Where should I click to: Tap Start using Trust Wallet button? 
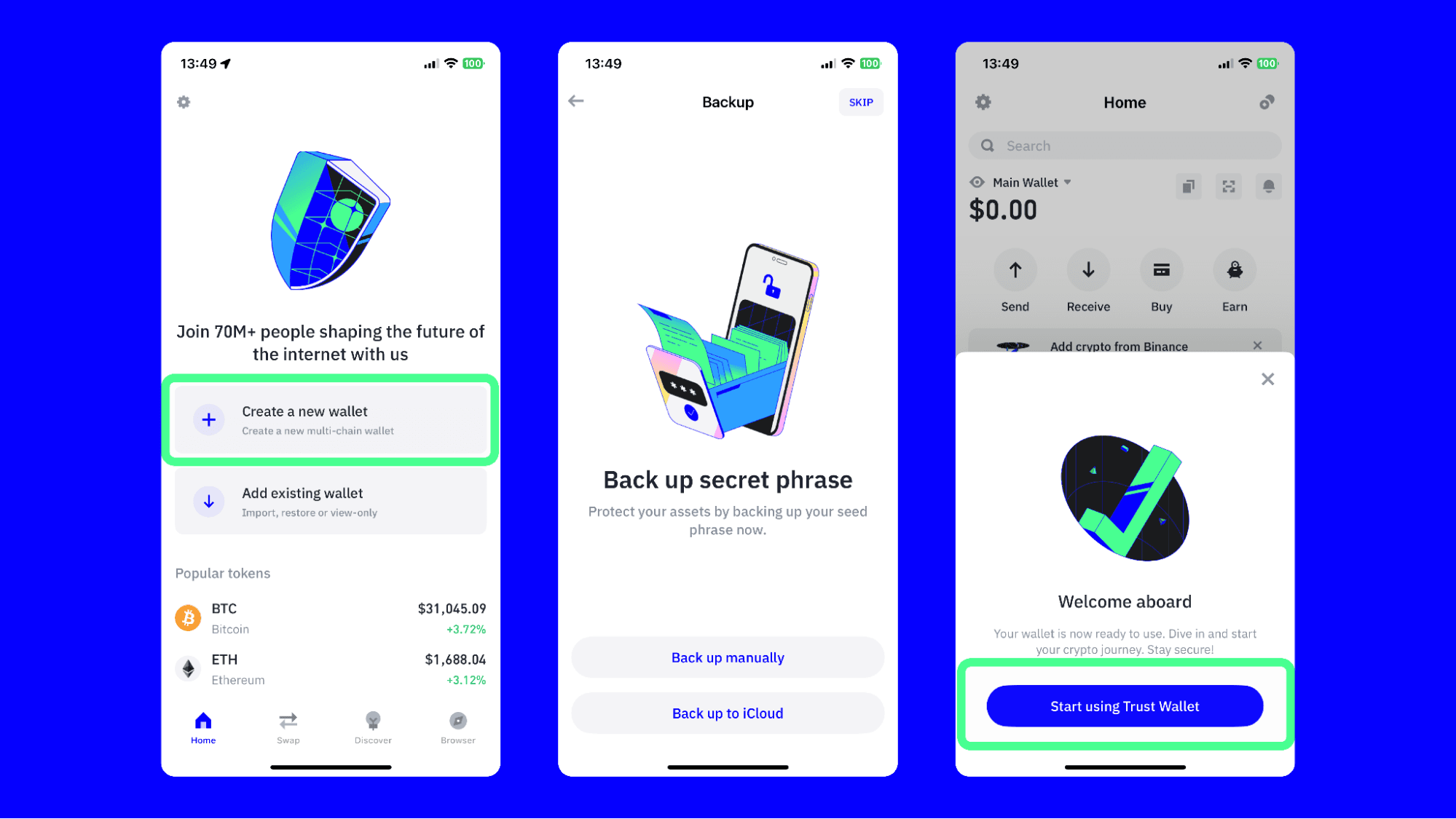1124,706
